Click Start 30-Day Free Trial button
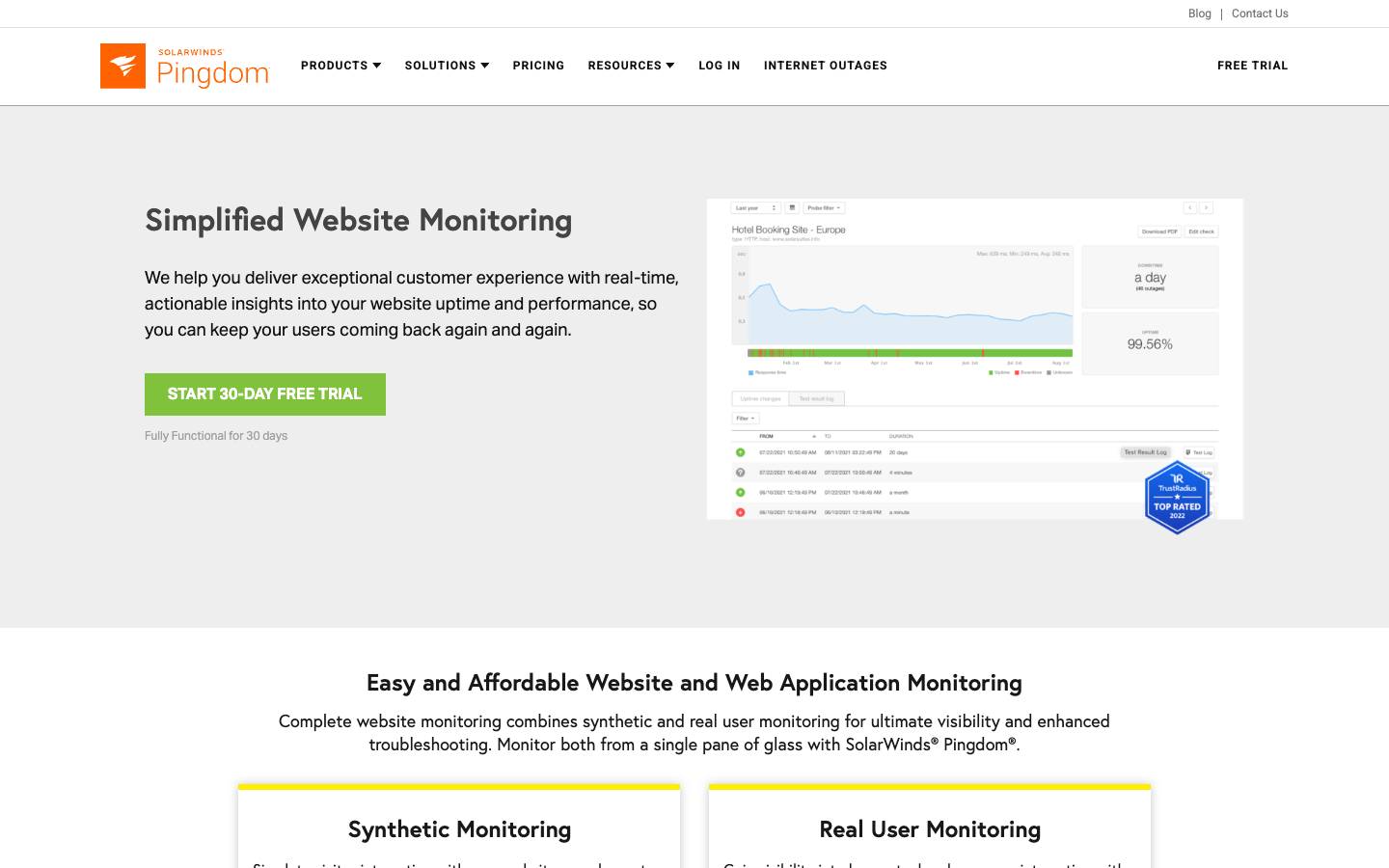This screenshot has width=1389, height=868. point(265,394)
